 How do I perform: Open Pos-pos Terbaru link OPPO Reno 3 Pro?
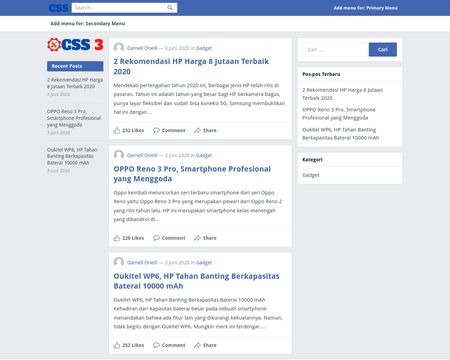(339, 114)
